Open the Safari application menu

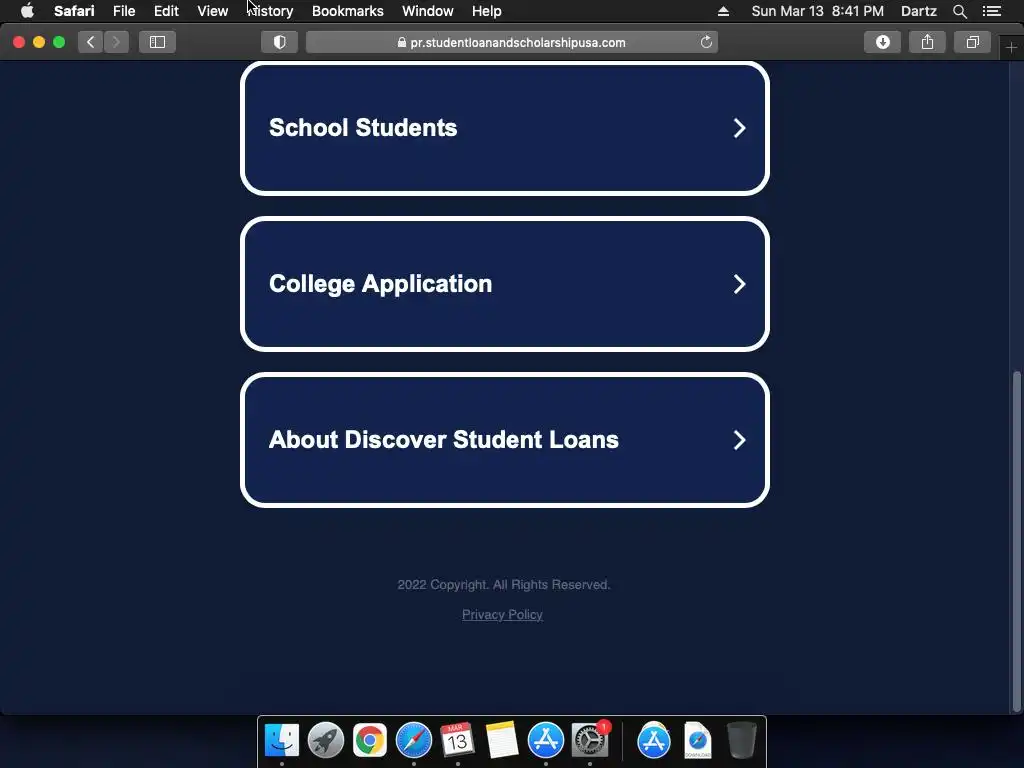click(74, 11)
